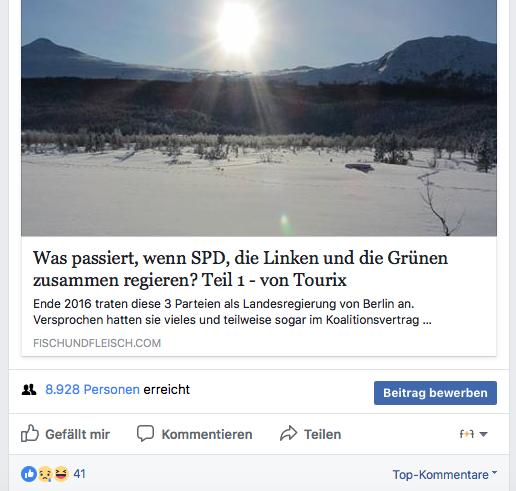Click the 41 reactions count
The height and width of the screenshot is (491, 516).
click(x=79, y=474)
